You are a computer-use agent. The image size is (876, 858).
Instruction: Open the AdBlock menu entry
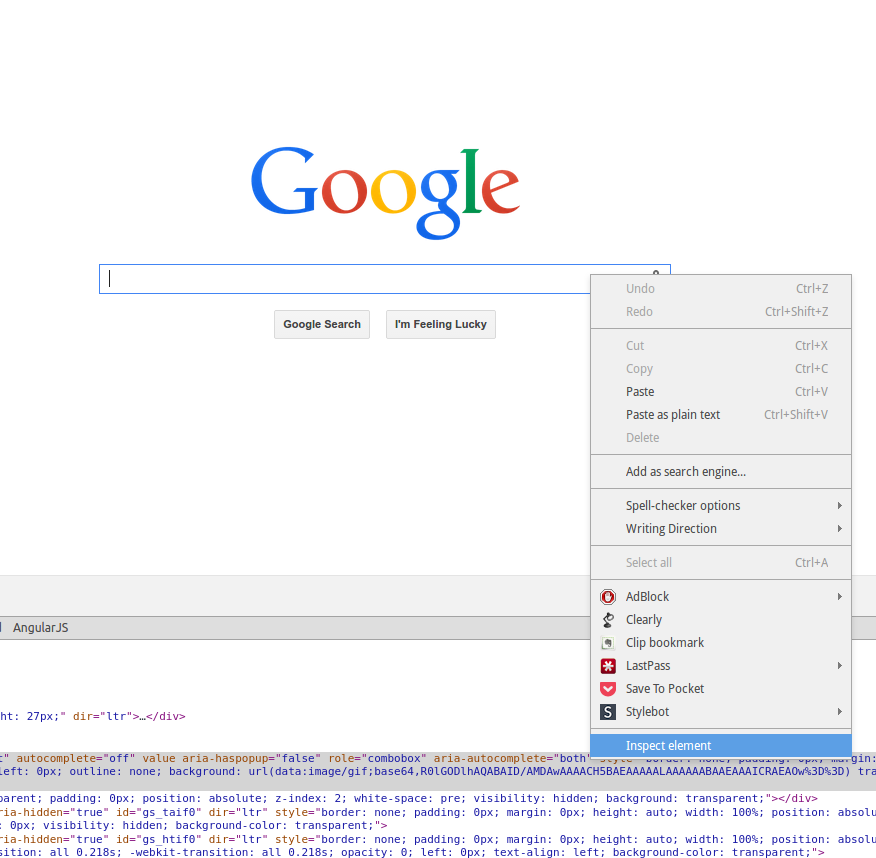pos(721,597)
